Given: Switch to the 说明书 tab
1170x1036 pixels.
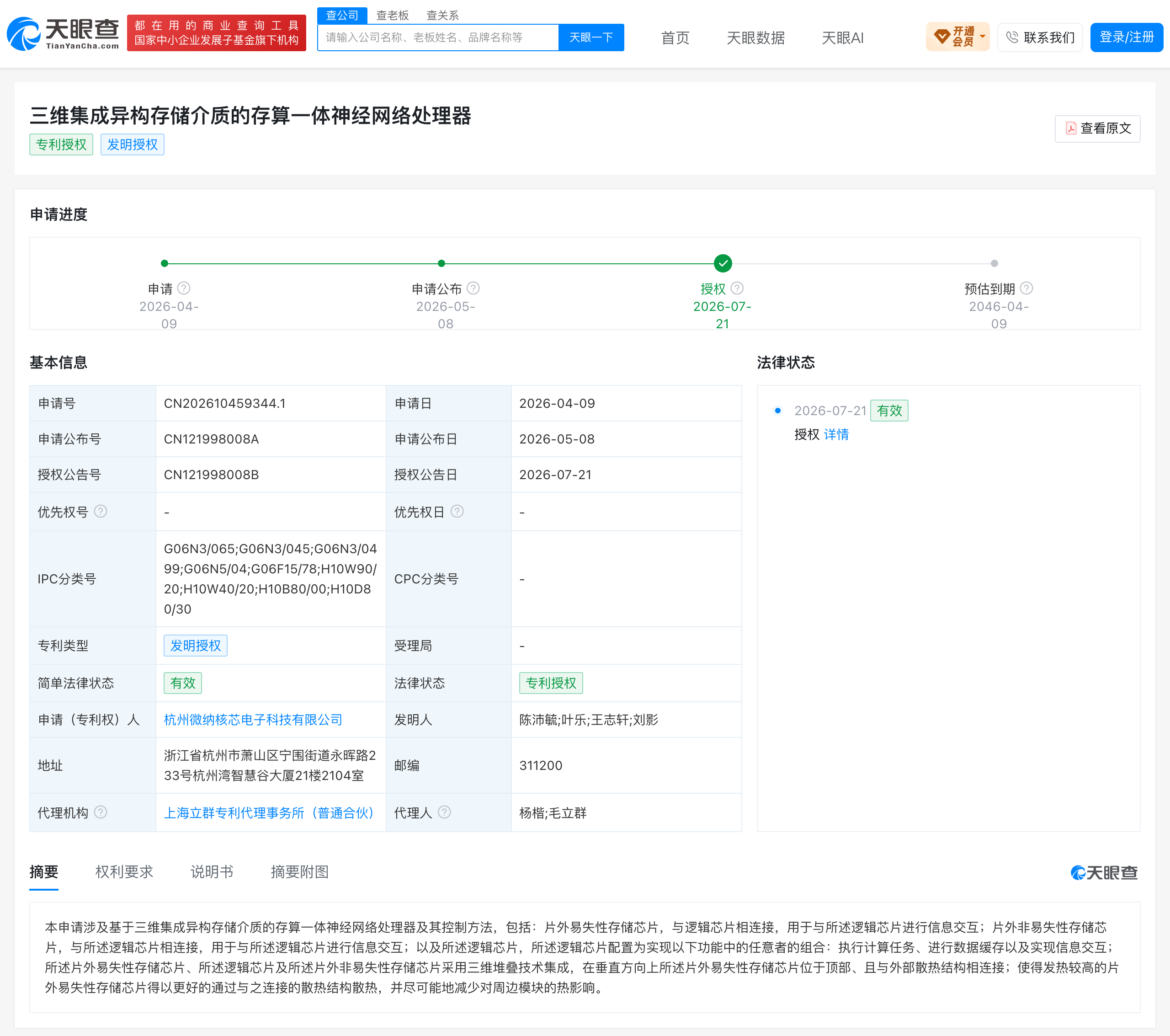Looking at the screenshot, I should [212, 872].
